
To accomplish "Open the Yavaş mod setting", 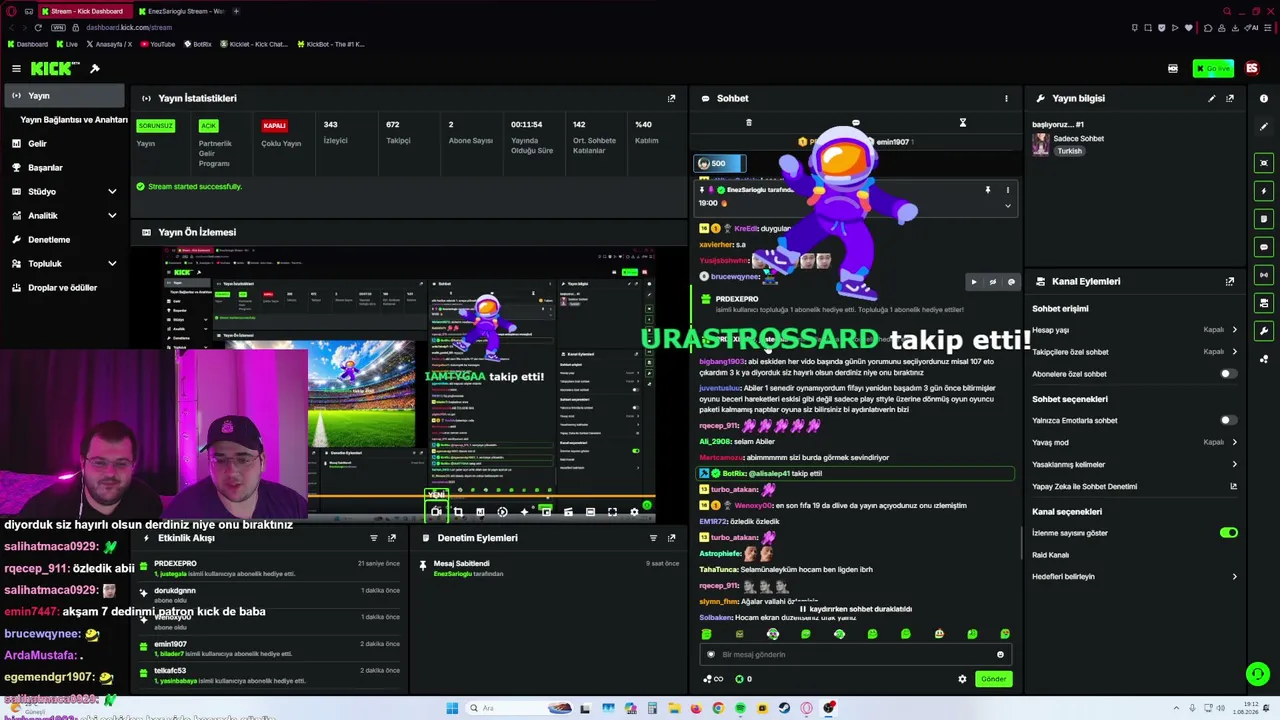I will click(1135, 442).
